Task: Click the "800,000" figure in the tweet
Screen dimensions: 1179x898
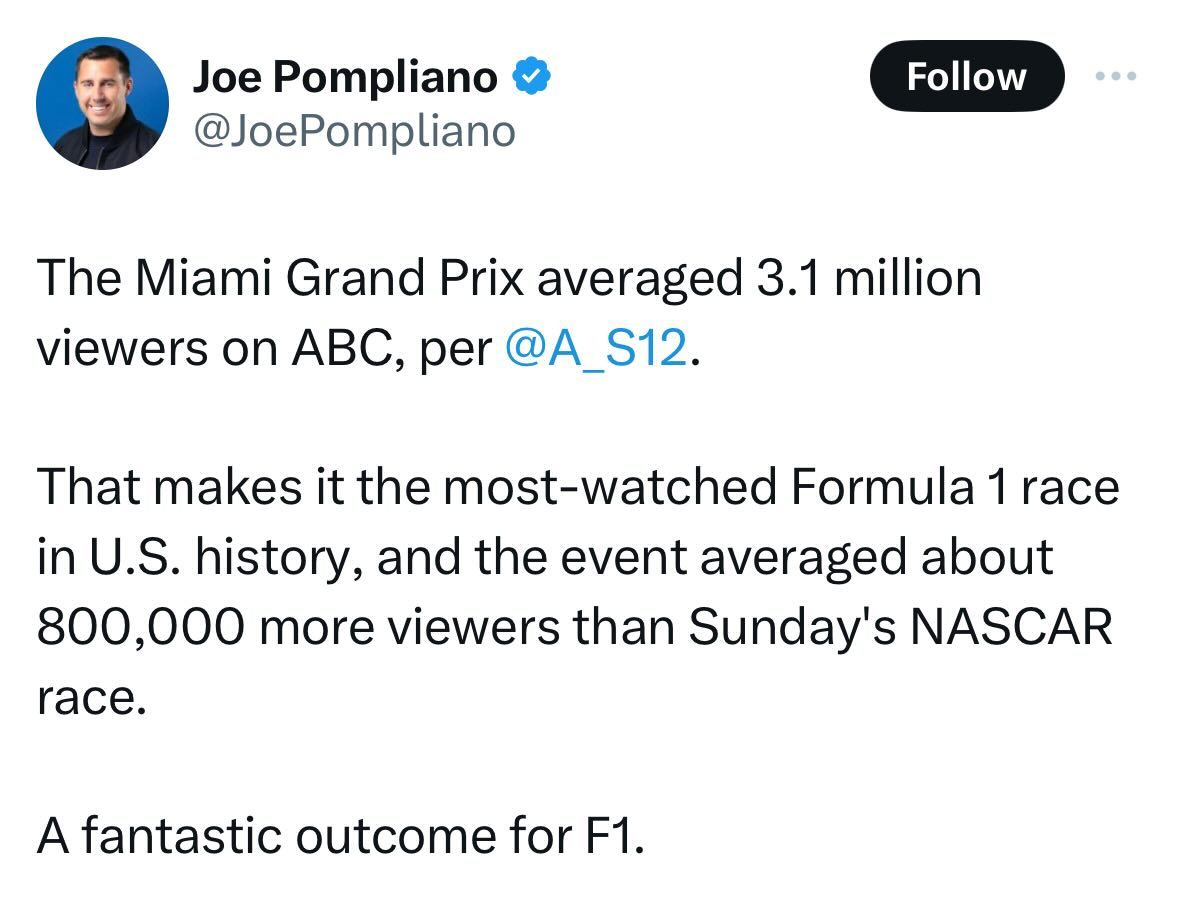Action: point(141,628)
